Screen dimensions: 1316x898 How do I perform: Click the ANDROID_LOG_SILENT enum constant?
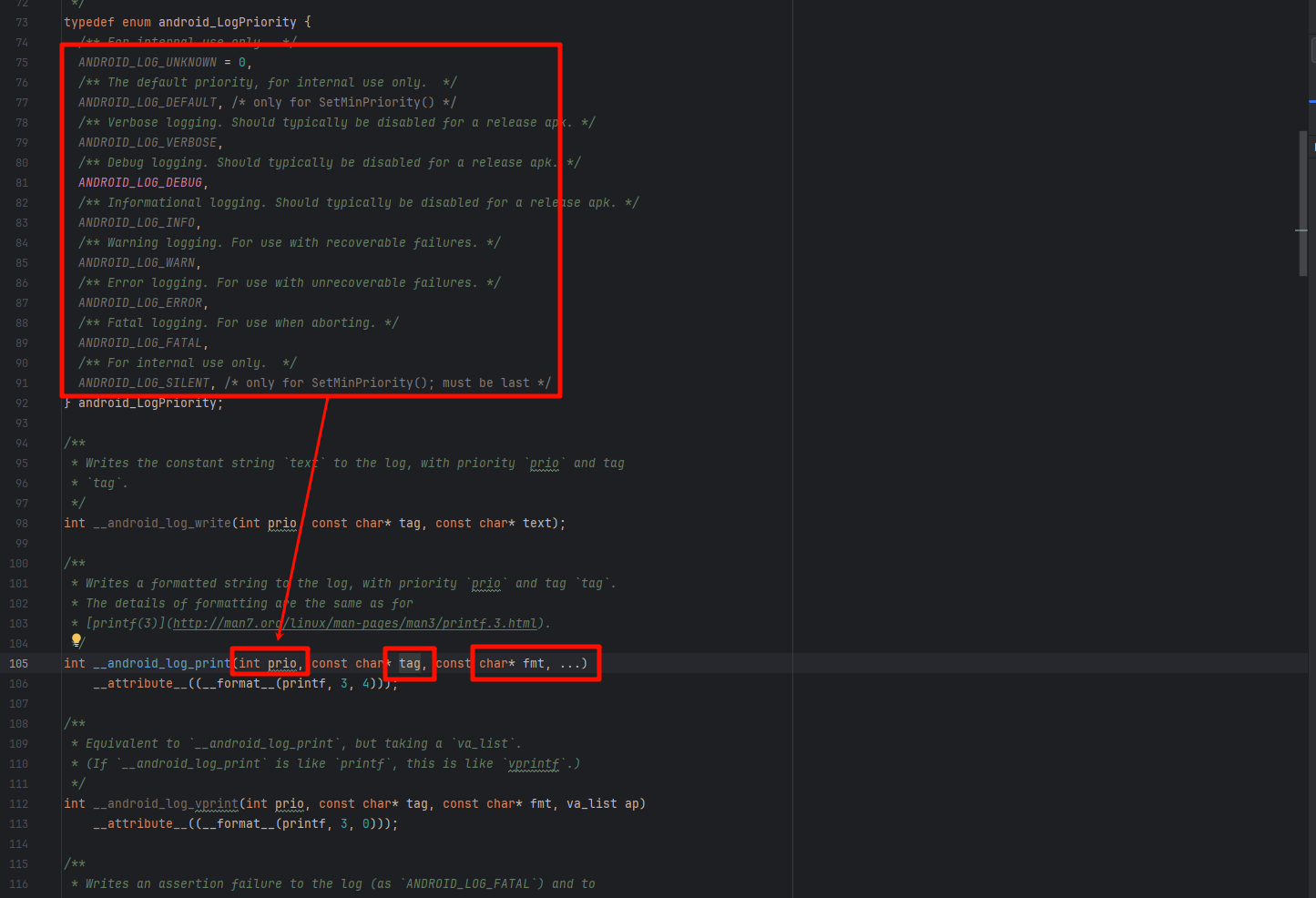point(144,383)
